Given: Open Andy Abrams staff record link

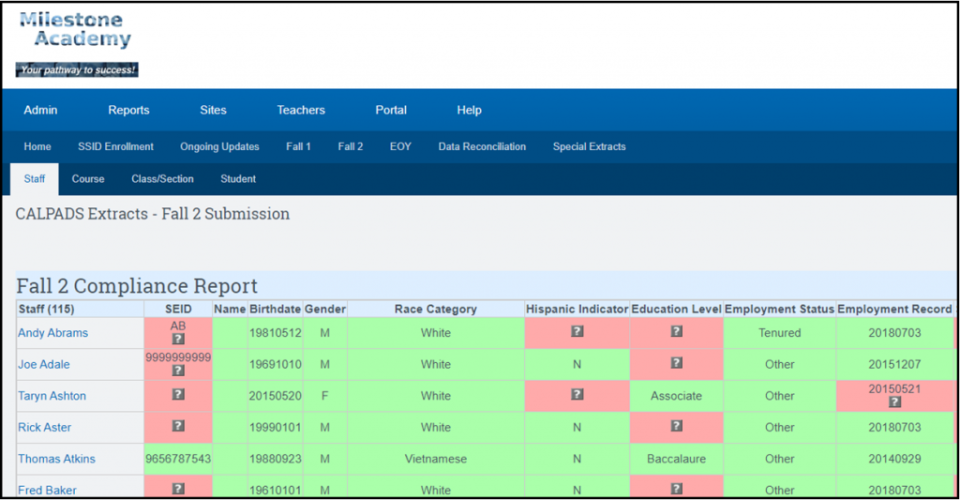Looking at the screenshot, I should click(x=53, y=333).
